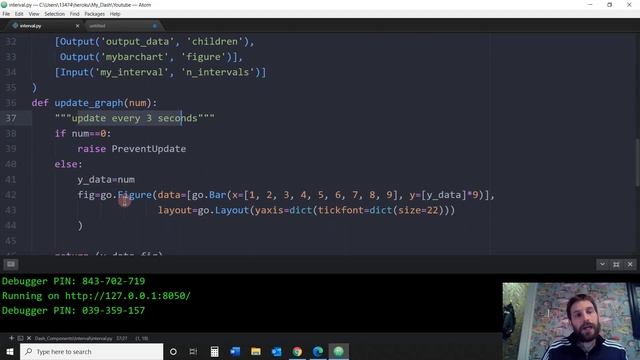Open Task View from the taskbar
640x360 pixels.
point(193,351)
